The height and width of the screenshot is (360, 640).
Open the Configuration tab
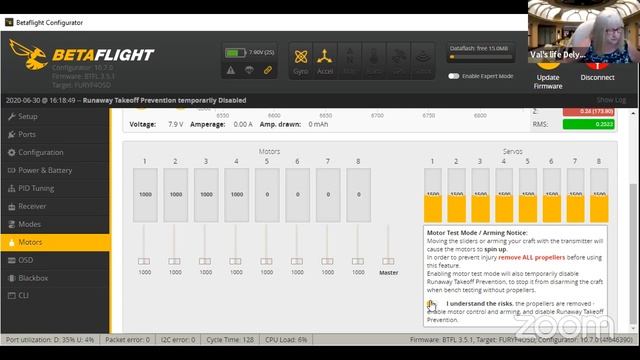tap(55, 152)
